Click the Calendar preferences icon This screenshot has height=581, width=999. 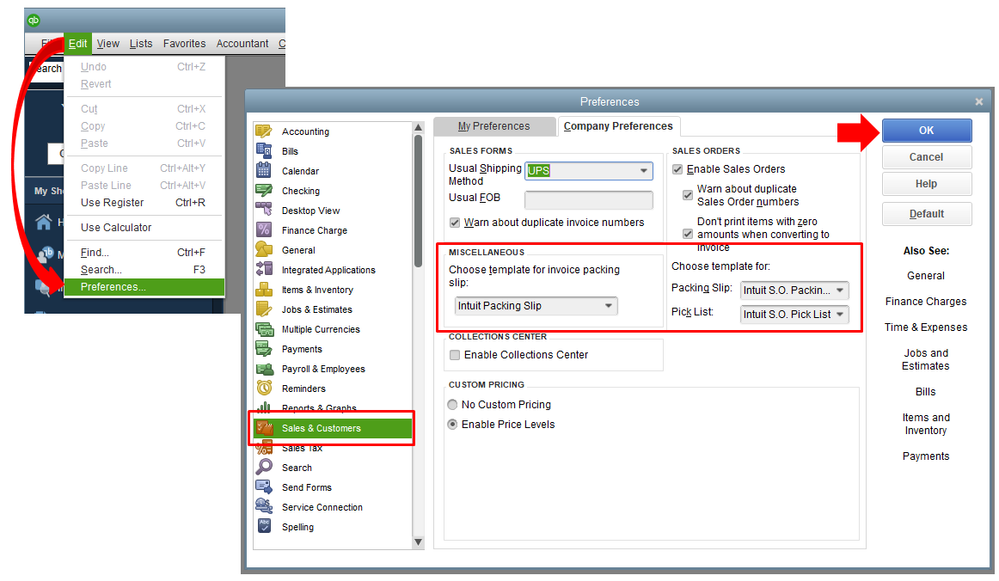[264, 171]
